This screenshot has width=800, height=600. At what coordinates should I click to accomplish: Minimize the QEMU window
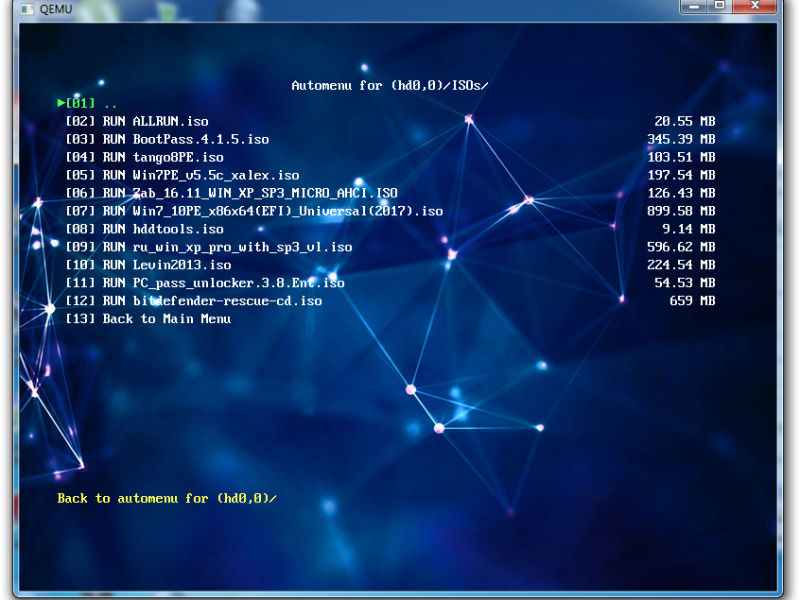click(x=694, y=6)
